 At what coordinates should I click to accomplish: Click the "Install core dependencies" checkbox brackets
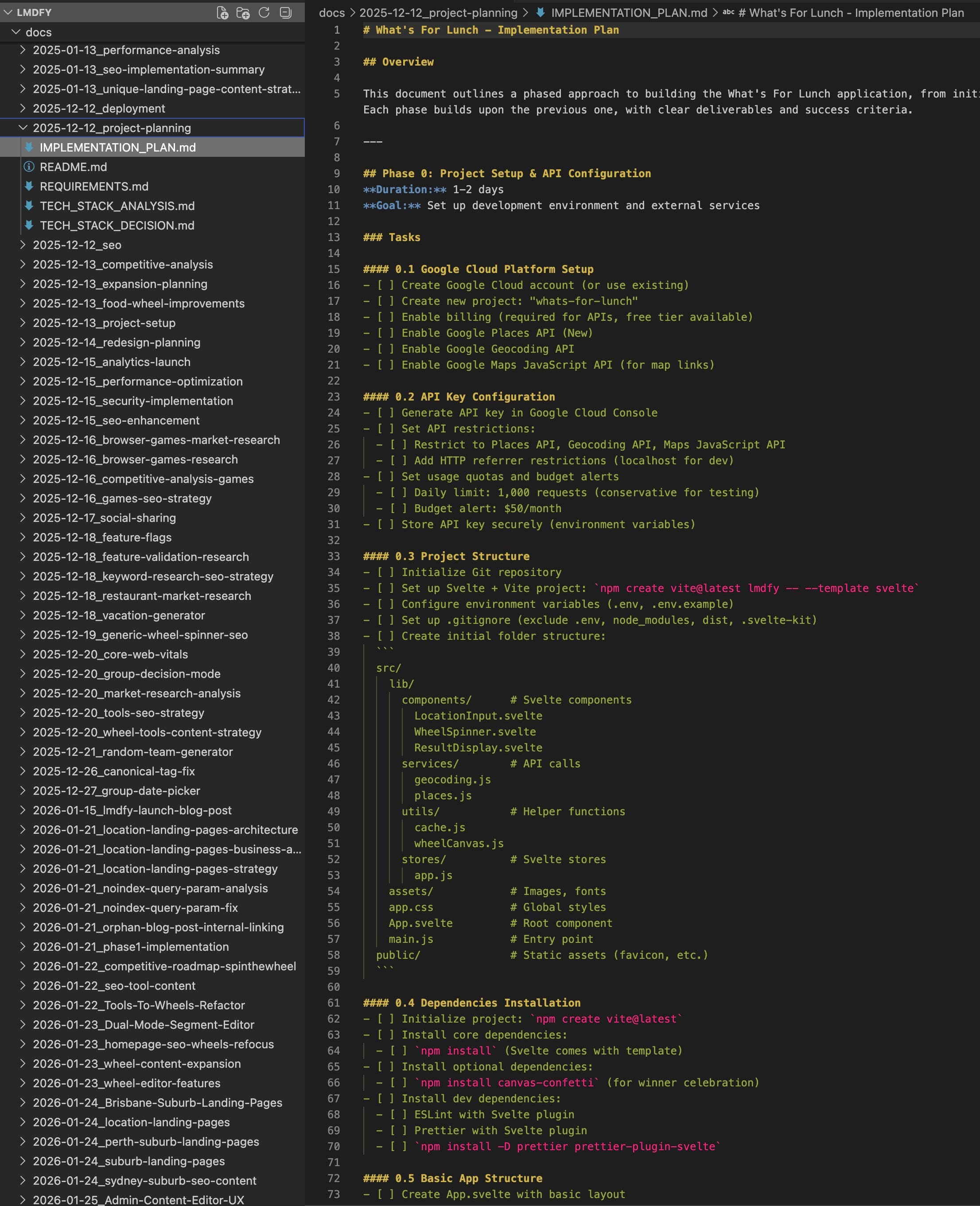tap(385, 1035)
